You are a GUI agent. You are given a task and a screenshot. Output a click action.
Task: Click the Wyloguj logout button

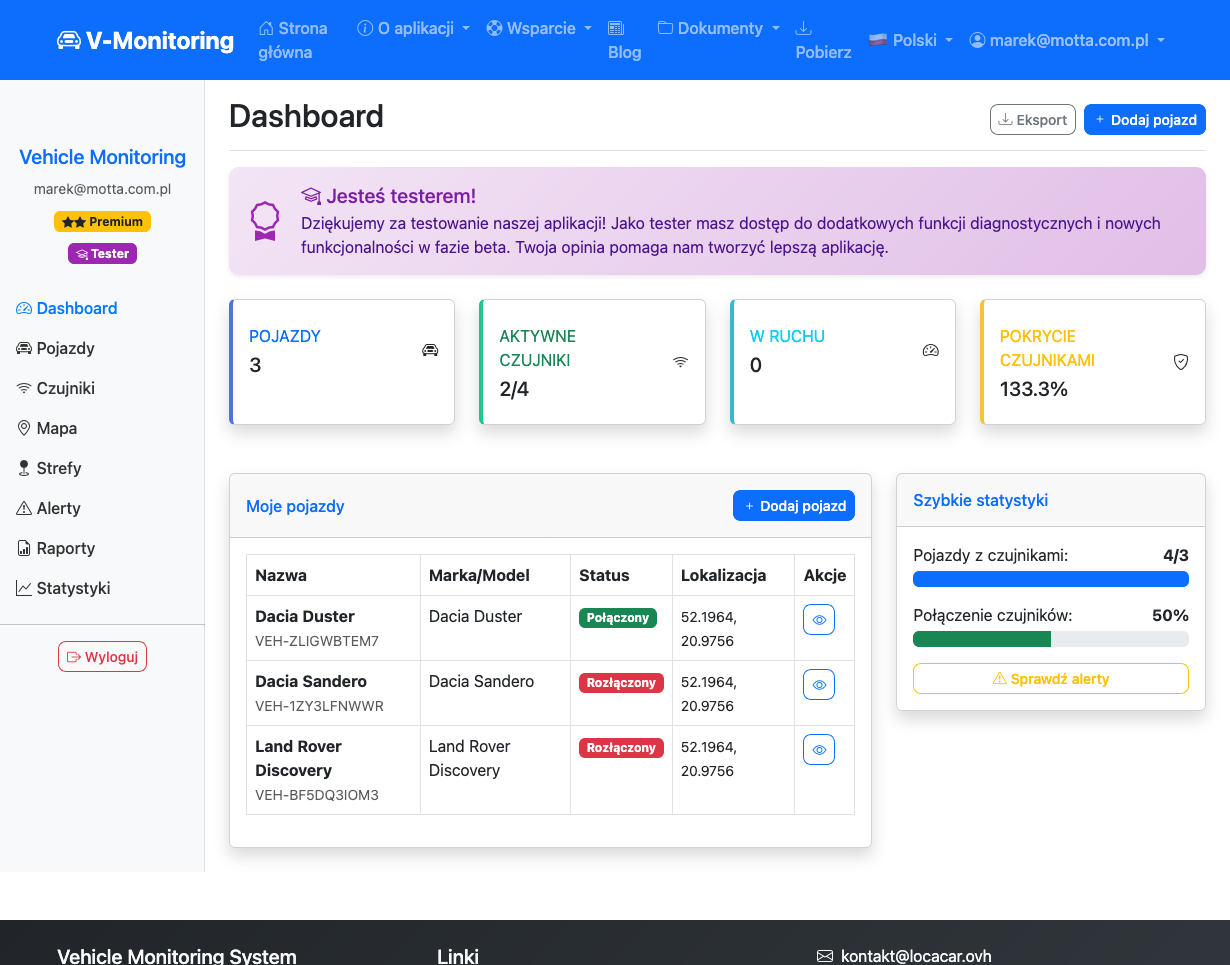102,657
